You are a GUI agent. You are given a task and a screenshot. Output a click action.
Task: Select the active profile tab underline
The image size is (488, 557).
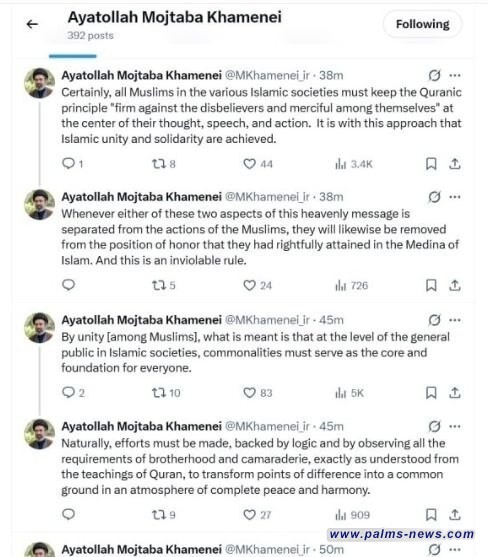(x=73, y=56)
